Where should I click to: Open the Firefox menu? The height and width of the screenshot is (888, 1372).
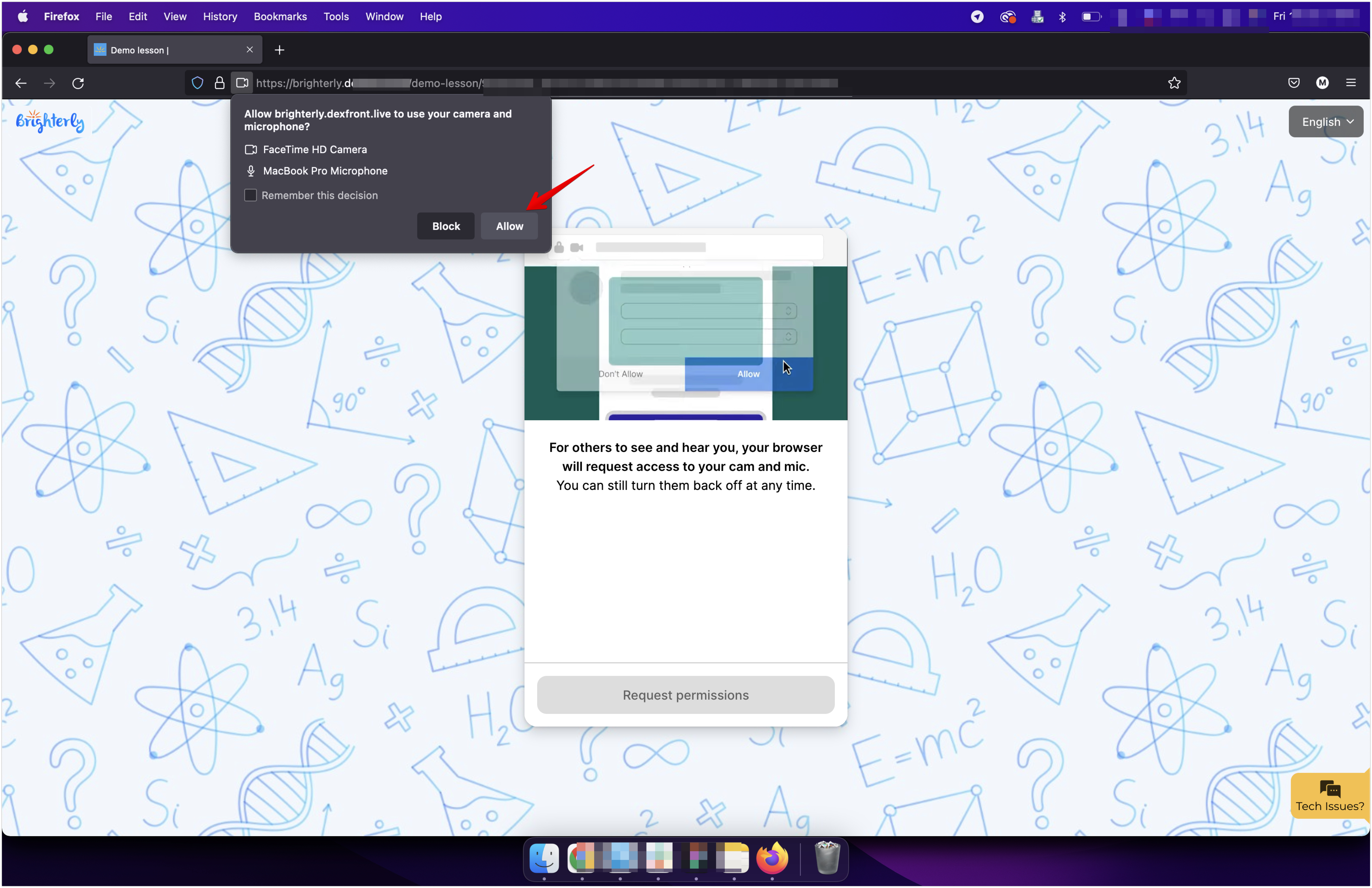click(x=61, y=17)
